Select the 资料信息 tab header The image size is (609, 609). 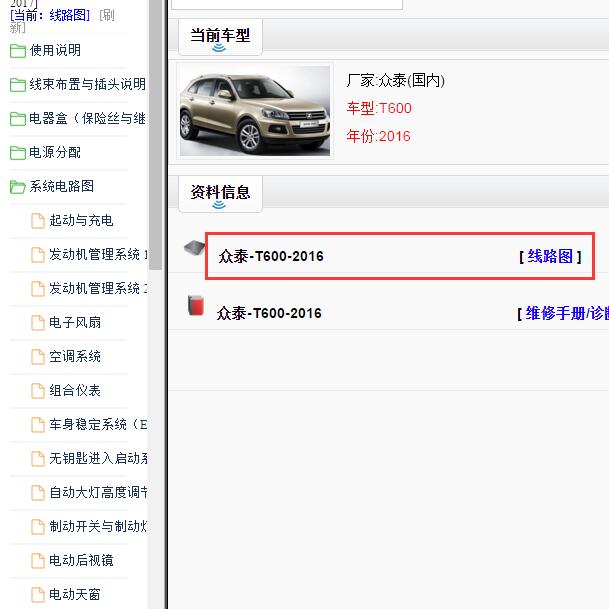pos(220,193)
